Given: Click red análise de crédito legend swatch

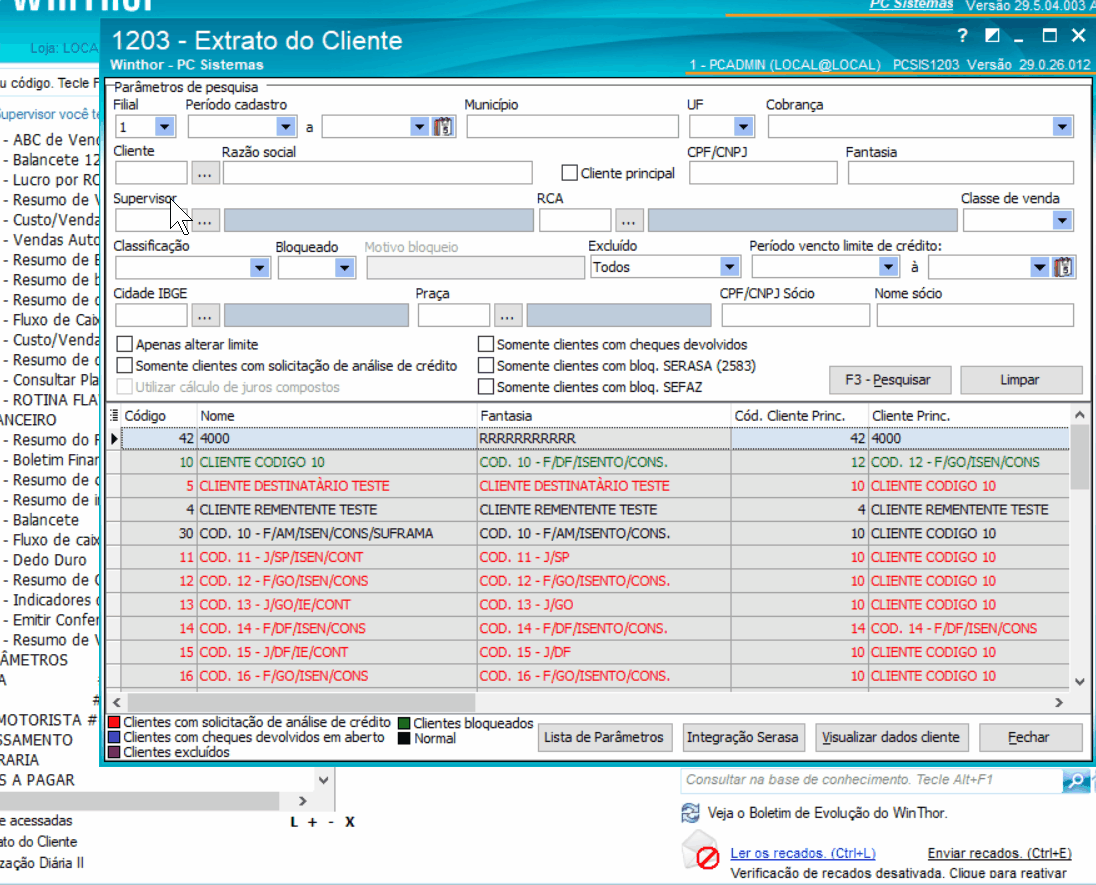Looking at the screenshot, I should coord(115,722).
